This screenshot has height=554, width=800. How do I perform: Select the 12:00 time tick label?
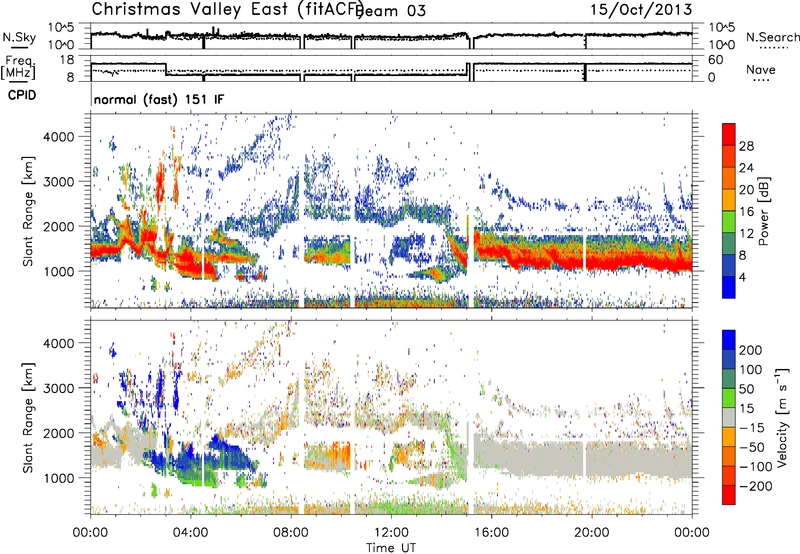[x=391, y=533]
